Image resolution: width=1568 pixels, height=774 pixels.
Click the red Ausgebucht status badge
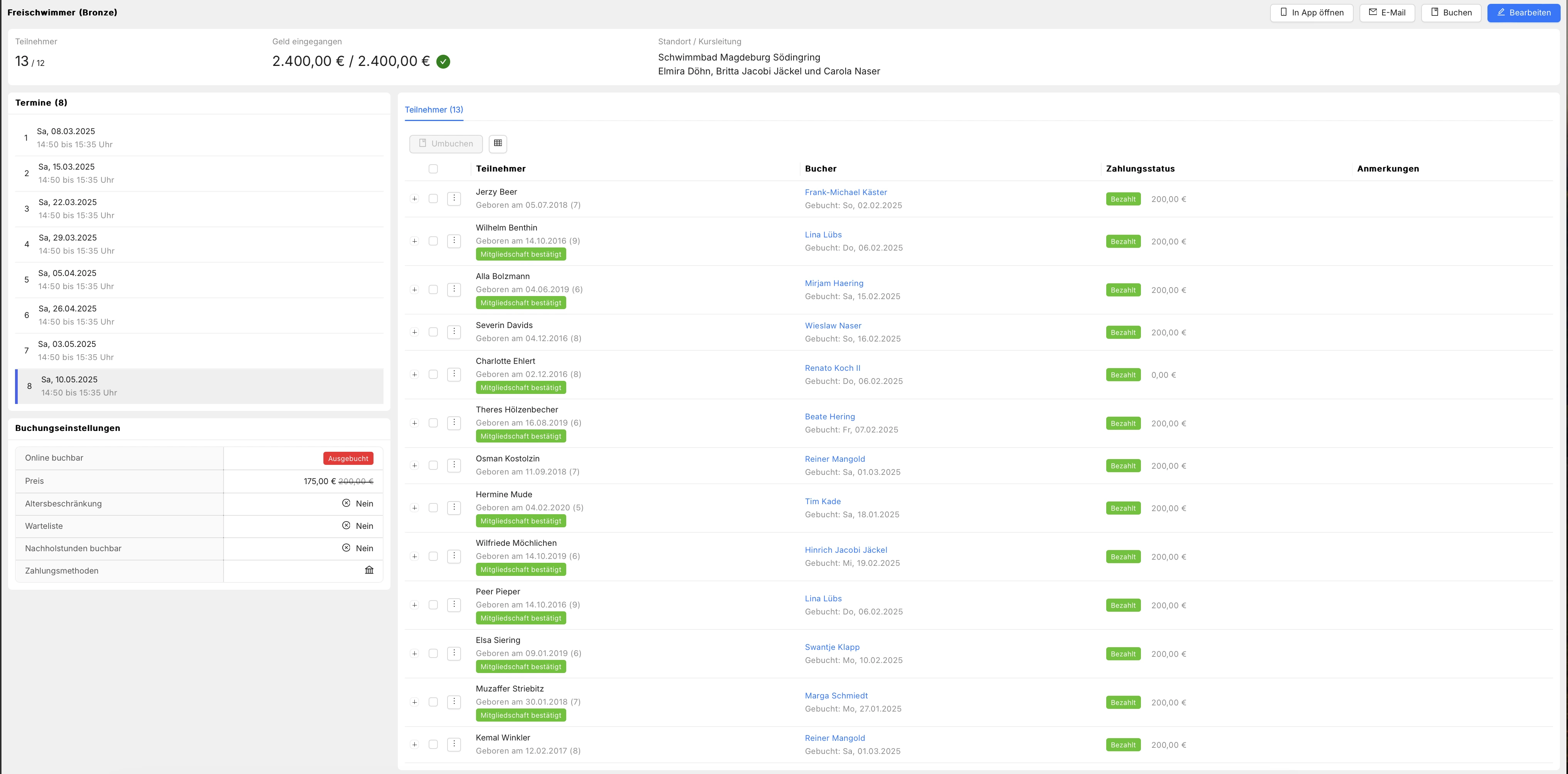point(348,458)
